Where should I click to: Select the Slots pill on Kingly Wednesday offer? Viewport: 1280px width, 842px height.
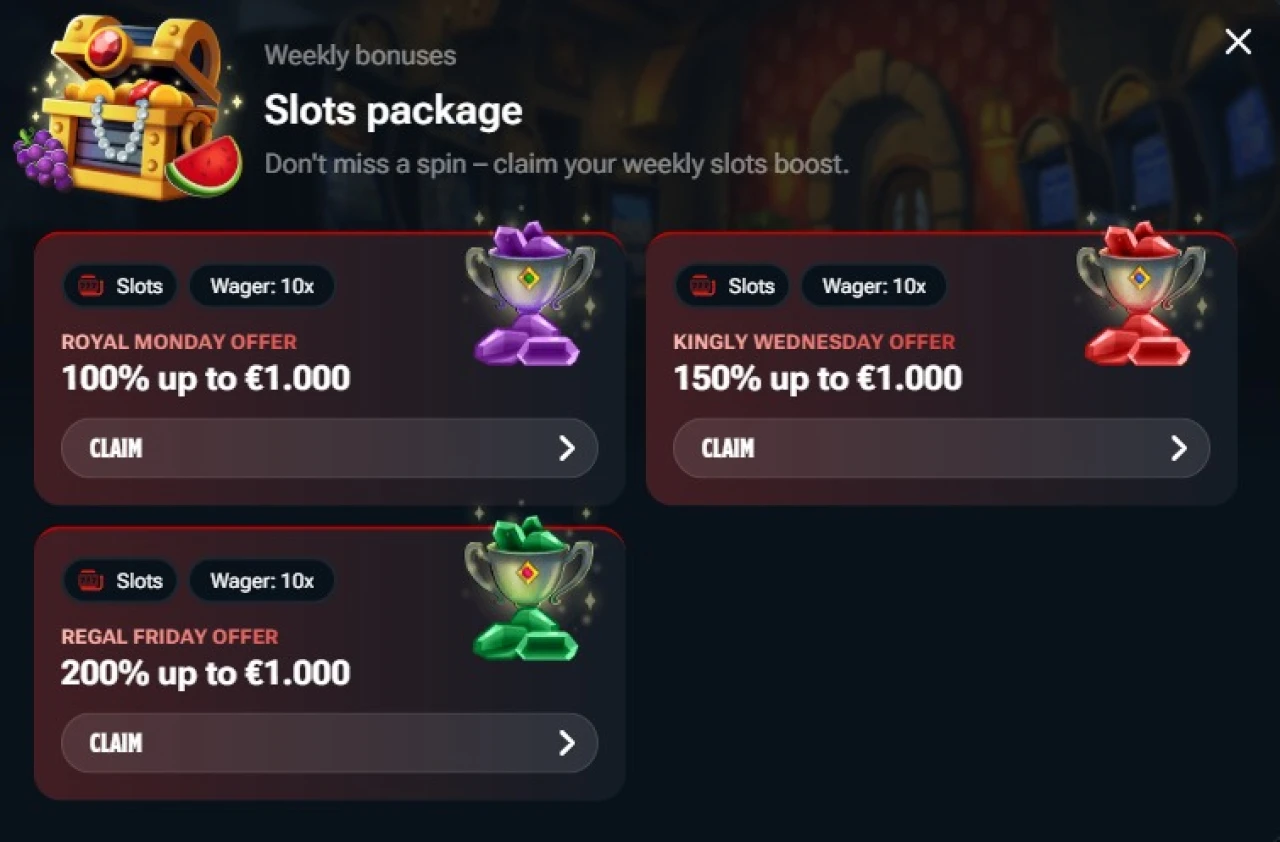tap(731, 286)
